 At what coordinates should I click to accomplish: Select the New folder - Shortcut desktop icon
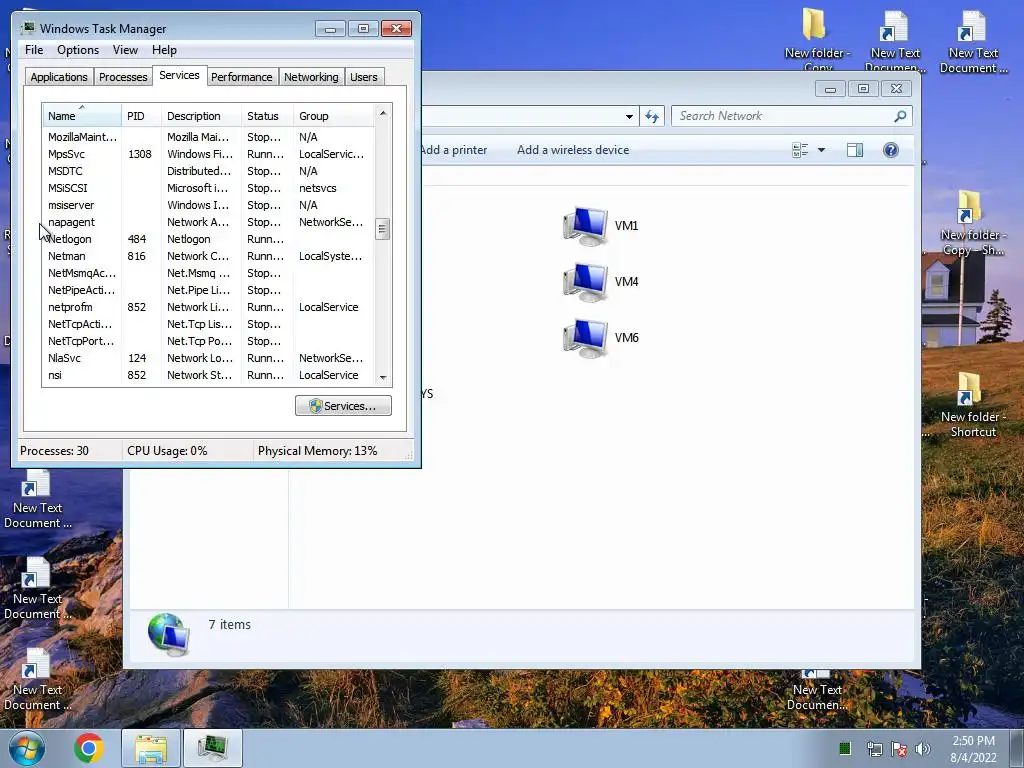tap(972, 405)
